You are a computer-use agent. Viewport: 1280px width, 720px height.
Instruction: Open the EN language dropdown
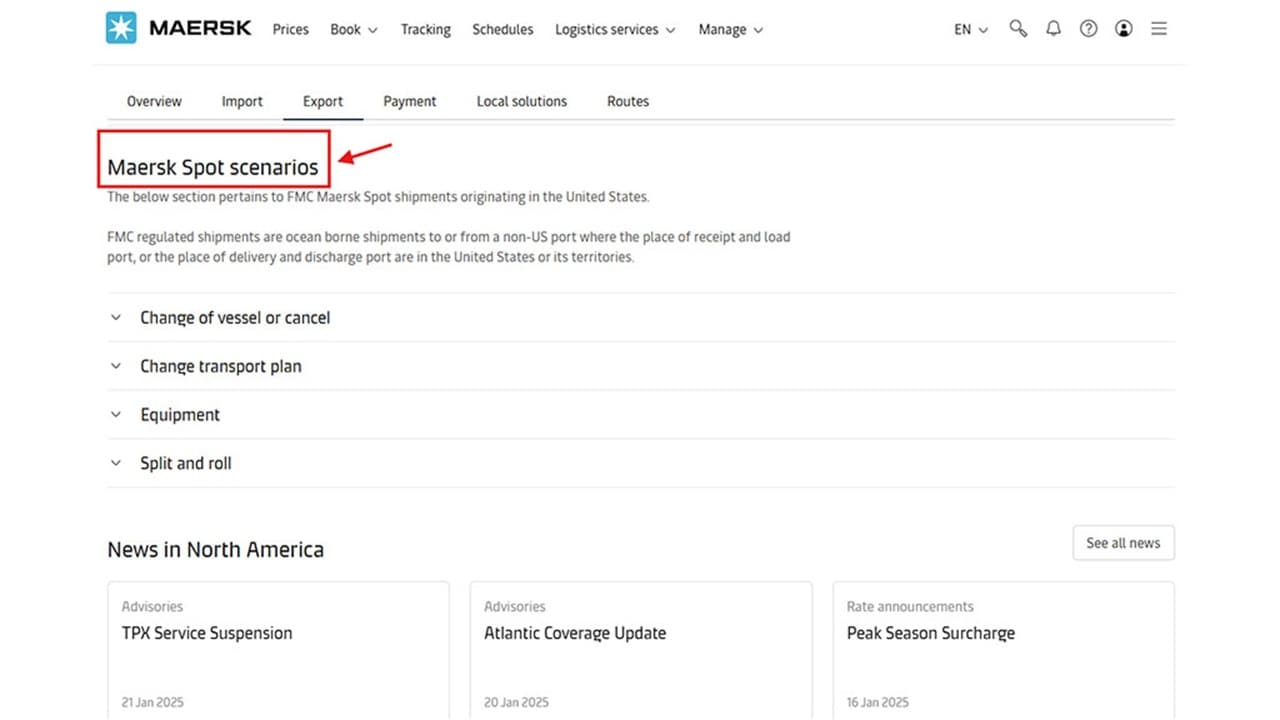(970, 30)
